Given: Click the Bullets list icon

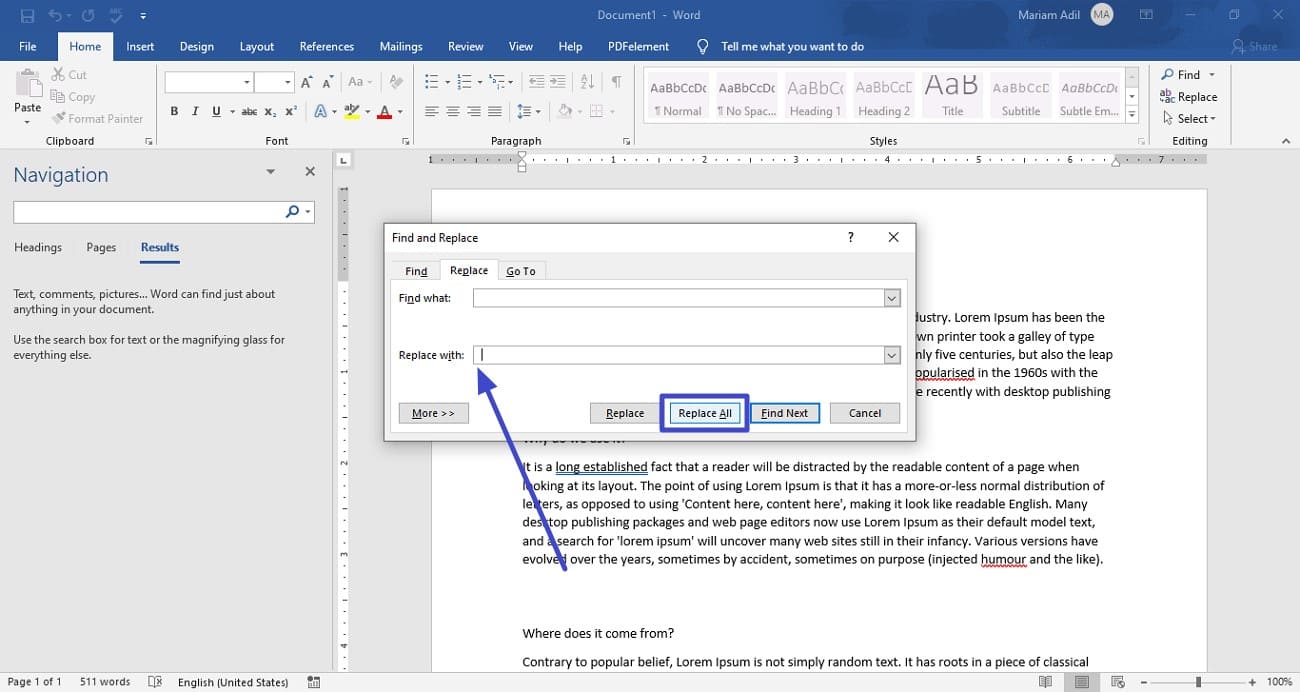Looking at the screenshot, I should coord(431,81).
